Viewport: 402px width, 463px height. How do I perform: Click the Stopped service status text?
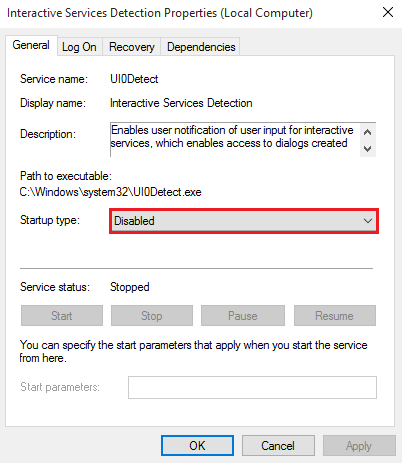coord(130,287)
